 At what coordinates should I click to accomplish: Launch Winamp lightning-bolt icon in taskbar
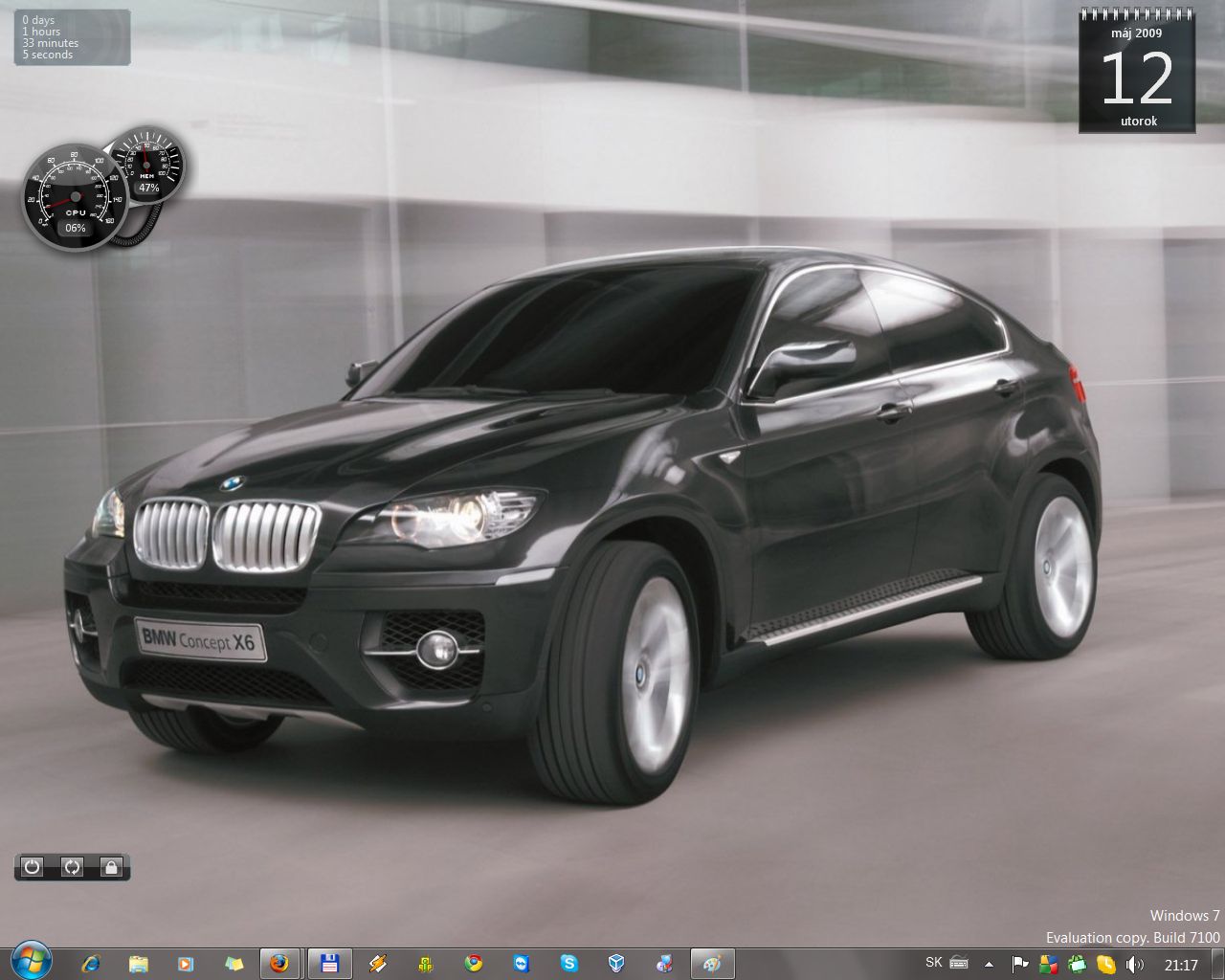378,964
